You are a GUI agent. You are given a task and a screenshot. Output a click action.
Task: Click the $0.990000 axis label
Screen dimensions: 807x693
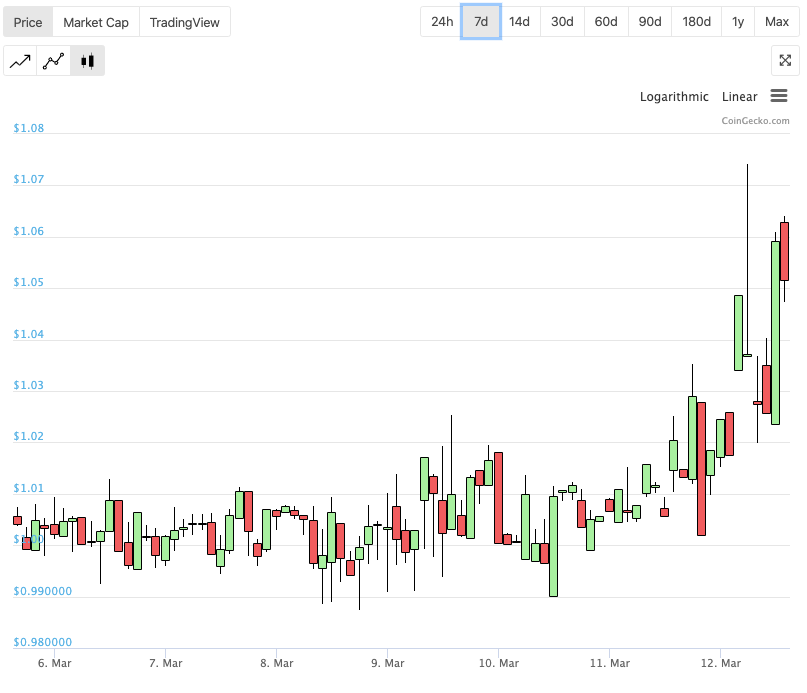point(43,591)
